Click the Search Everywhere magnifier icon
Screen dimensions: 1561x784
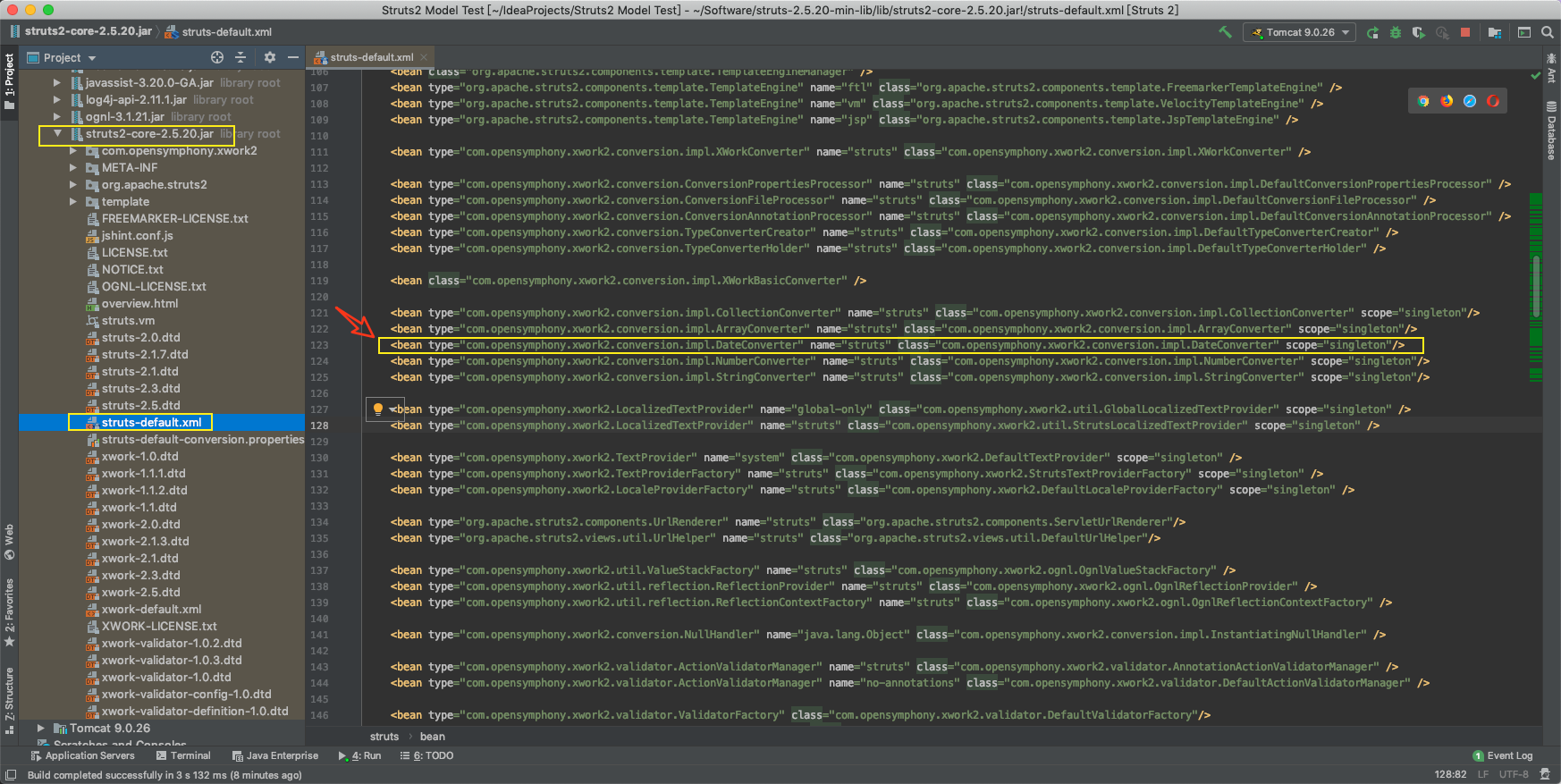click(1548, 32)
